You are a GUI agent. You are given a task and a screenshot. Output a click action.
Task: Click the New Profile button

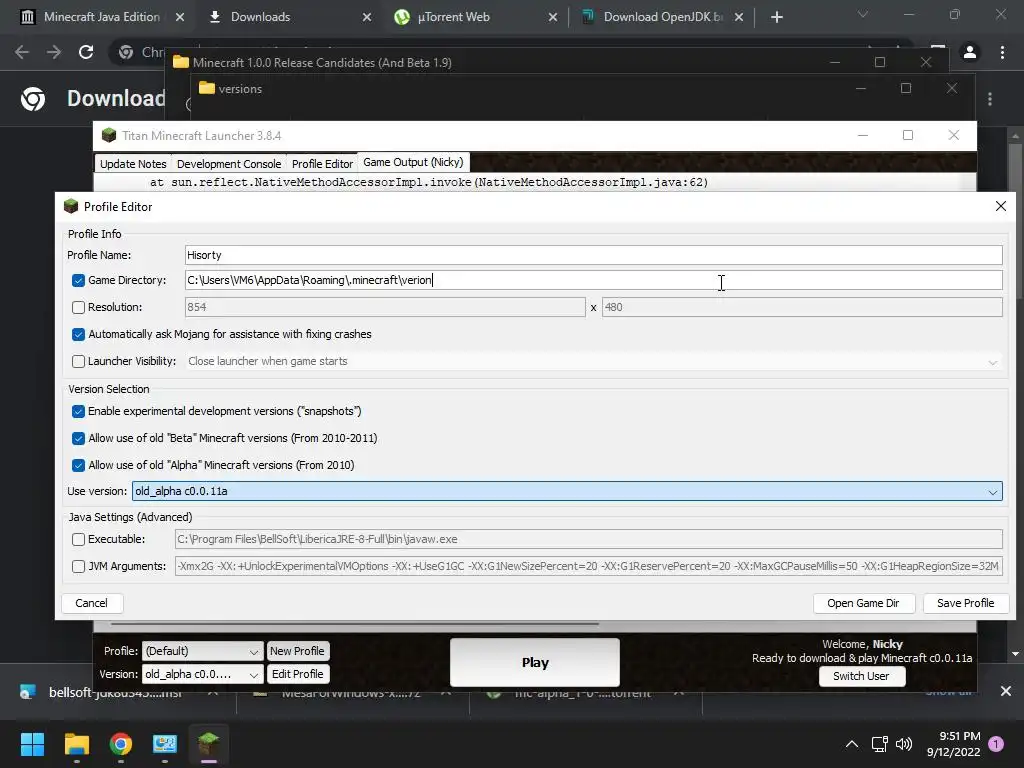(297, 651)
